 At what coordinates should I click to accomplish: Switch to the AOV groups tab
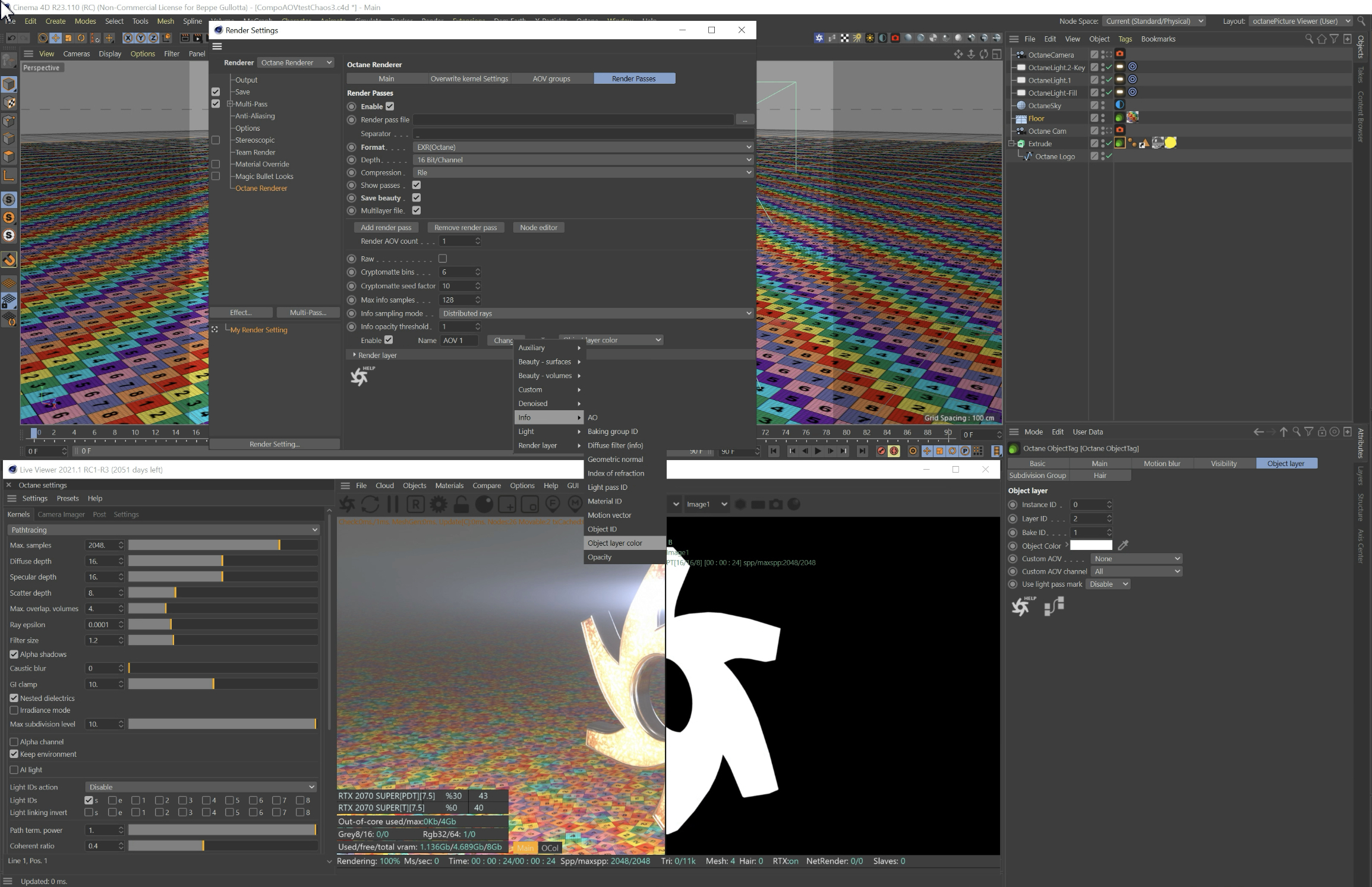(x=551, y=78)
